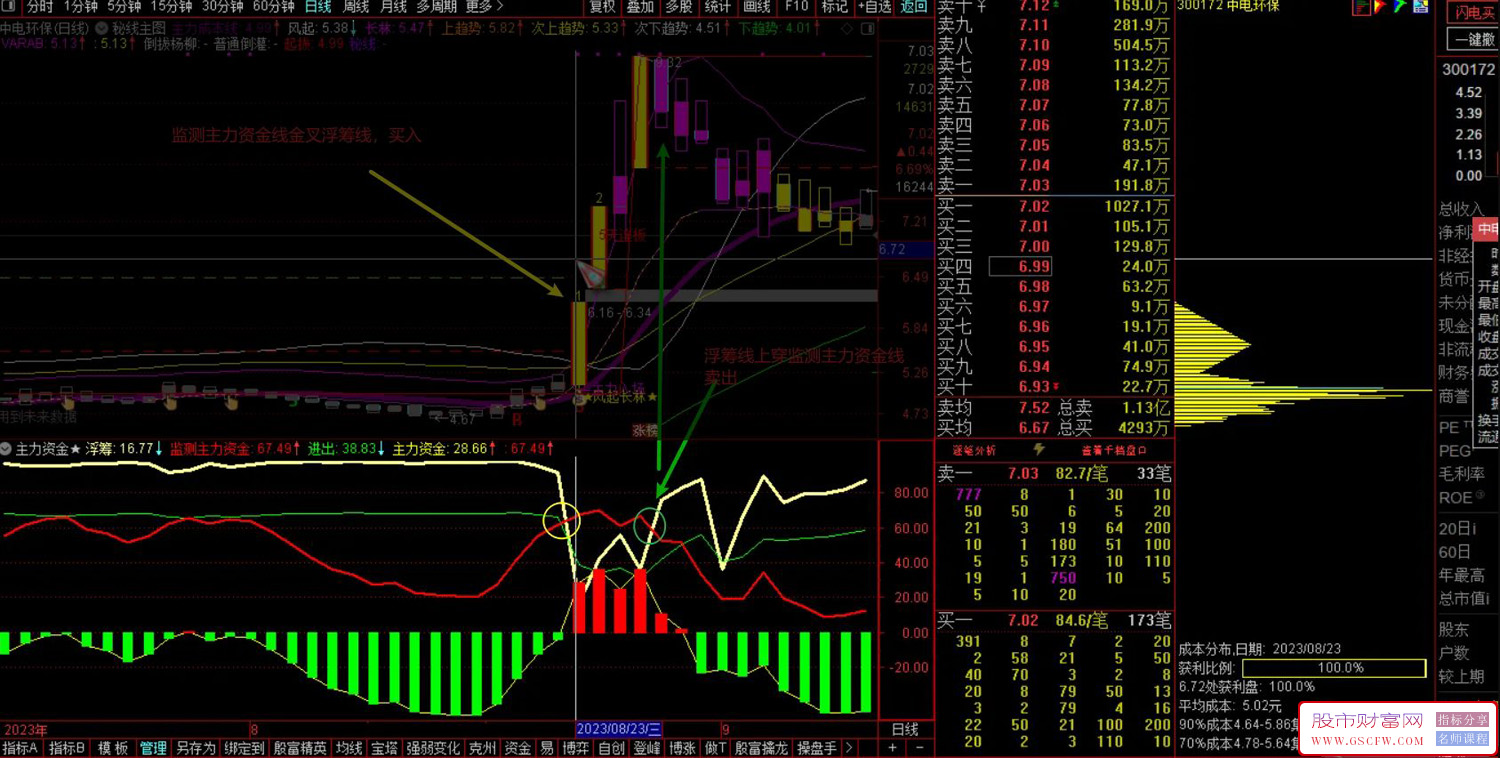This screenshot has height=758, width=1500.
Task: Select the 殷富擒龙 indicator tab
Action: [x=762, y=748]
